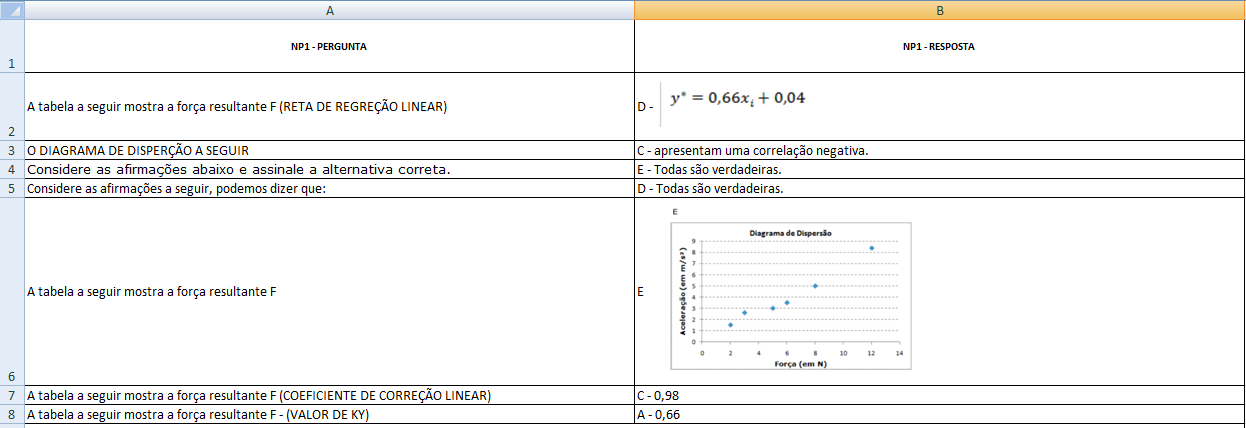Image resolution: width=1246 pixels, height=428 pixels.
Task: Click row 6 cell 'A tabela a seguir mostra a força resultante F'
Action: 329,292
